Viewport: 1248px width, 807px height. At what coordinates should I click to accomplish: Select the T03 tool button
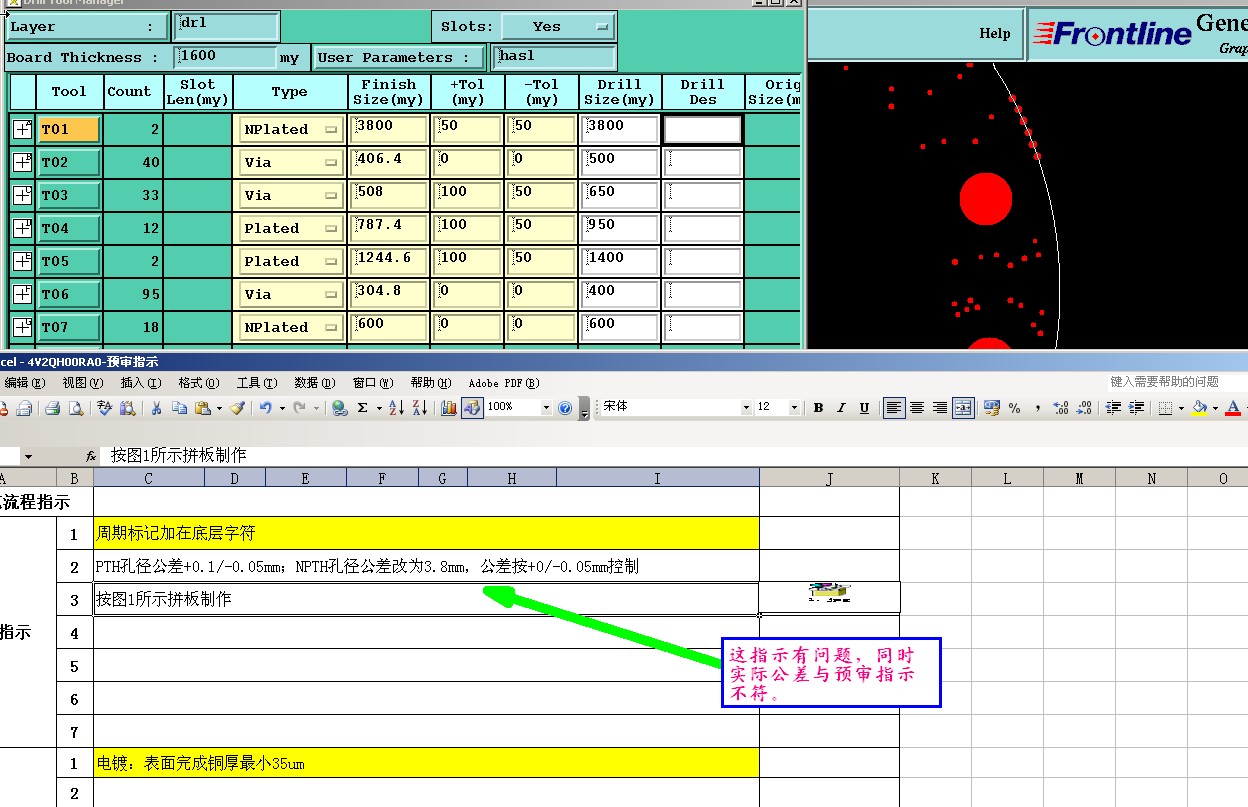click(x=68, y=195)
